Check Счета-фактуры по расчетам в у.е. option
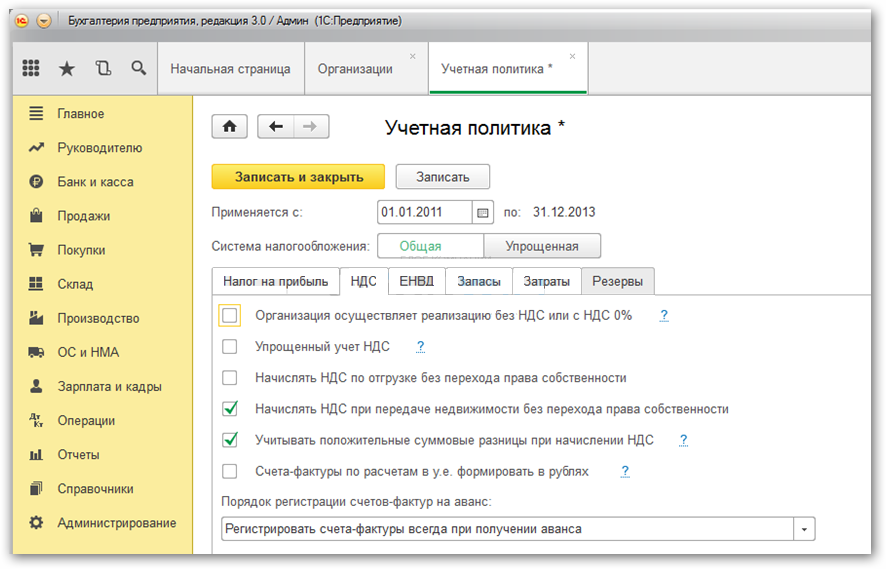This screenshot has width=886, height=569. [x=230, y=471]
